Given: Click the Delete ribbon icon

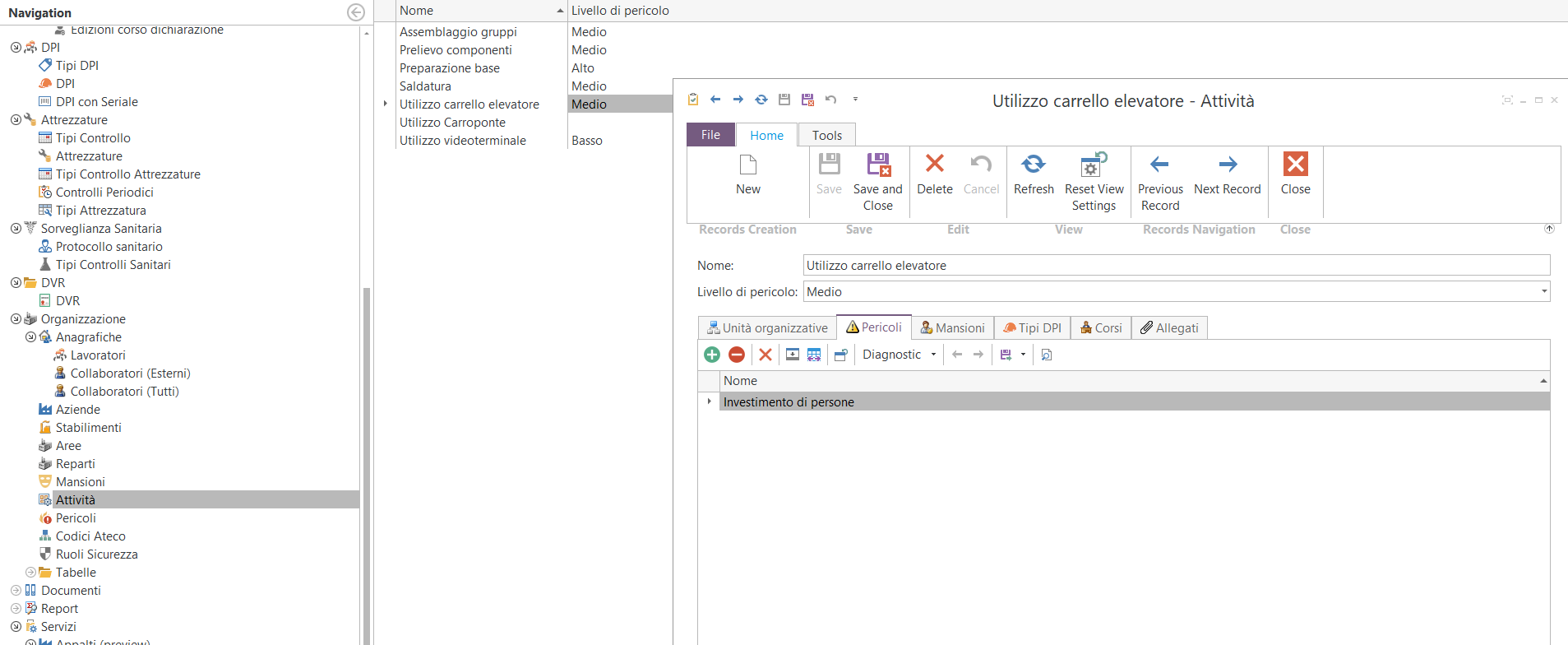Looking at the screenshot, I should click(x=935, y=165).
